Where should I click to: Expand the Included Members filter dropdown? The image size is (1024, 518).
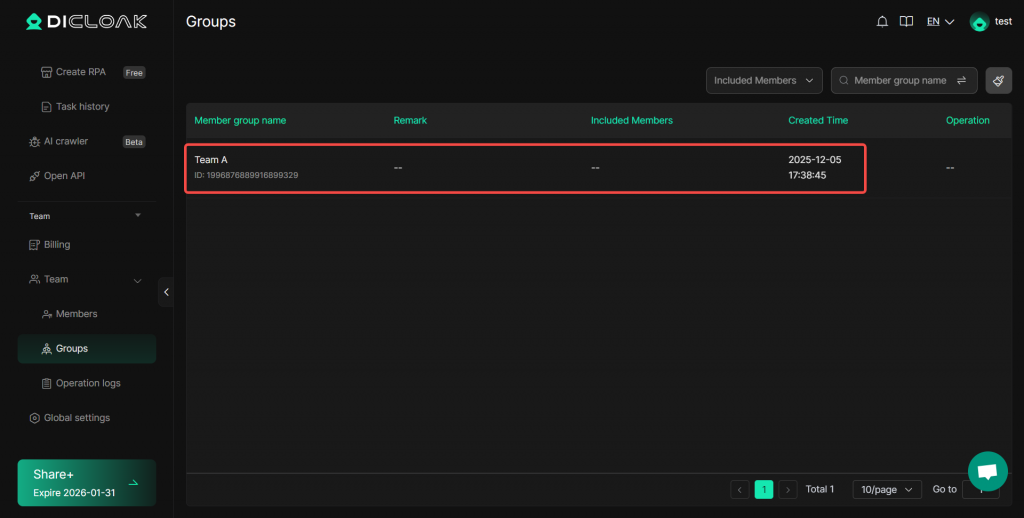click(764, 81)
